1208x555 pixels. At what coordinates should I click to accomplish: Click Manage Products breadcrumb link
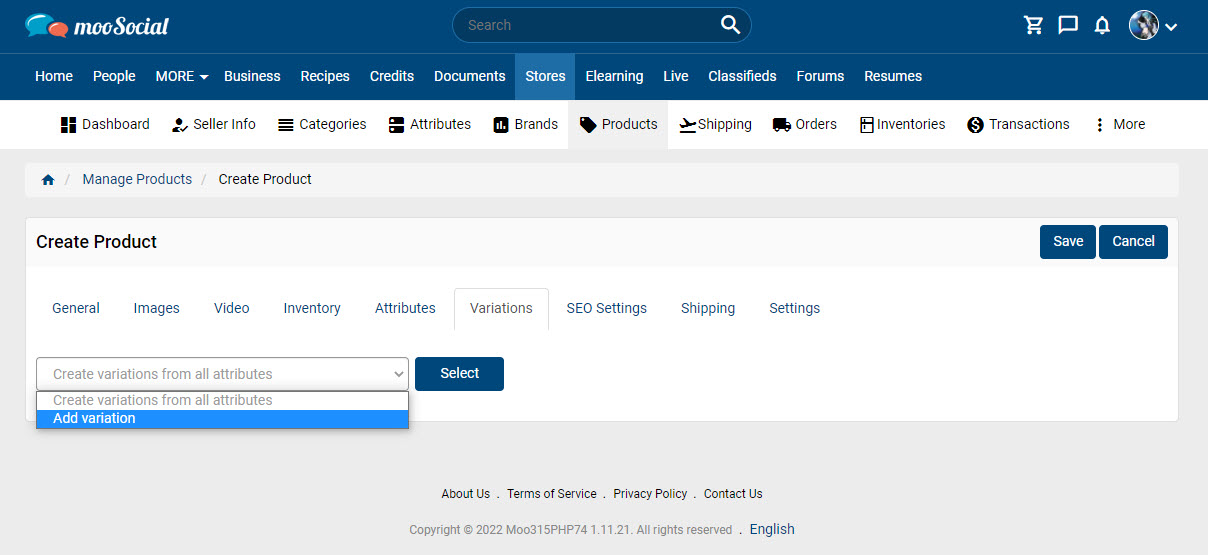pyautogui.click(x=137, y=179)
